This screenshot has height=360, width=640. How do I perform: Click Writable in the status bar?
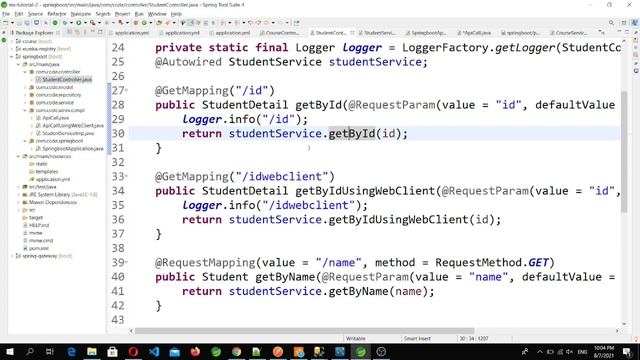356,339
